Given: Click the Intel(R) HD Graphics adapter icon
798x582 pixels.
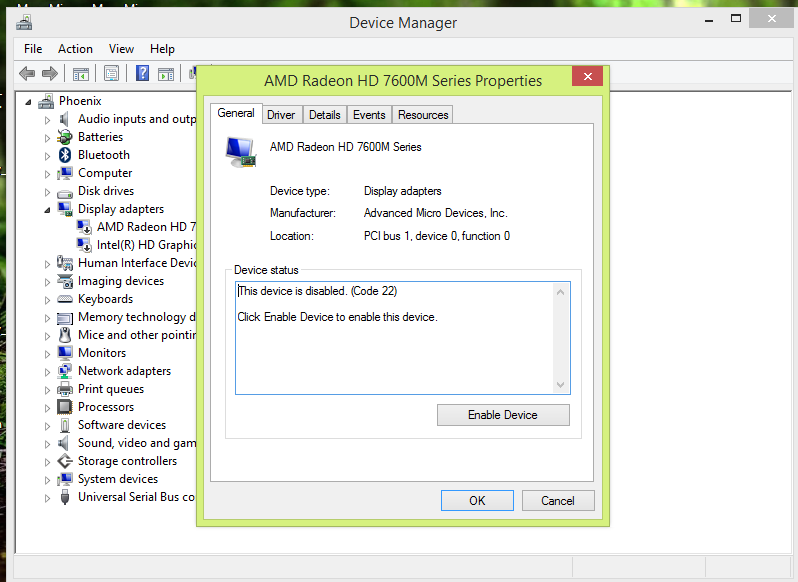Looking at the screenshot, I should coord(84,245).
